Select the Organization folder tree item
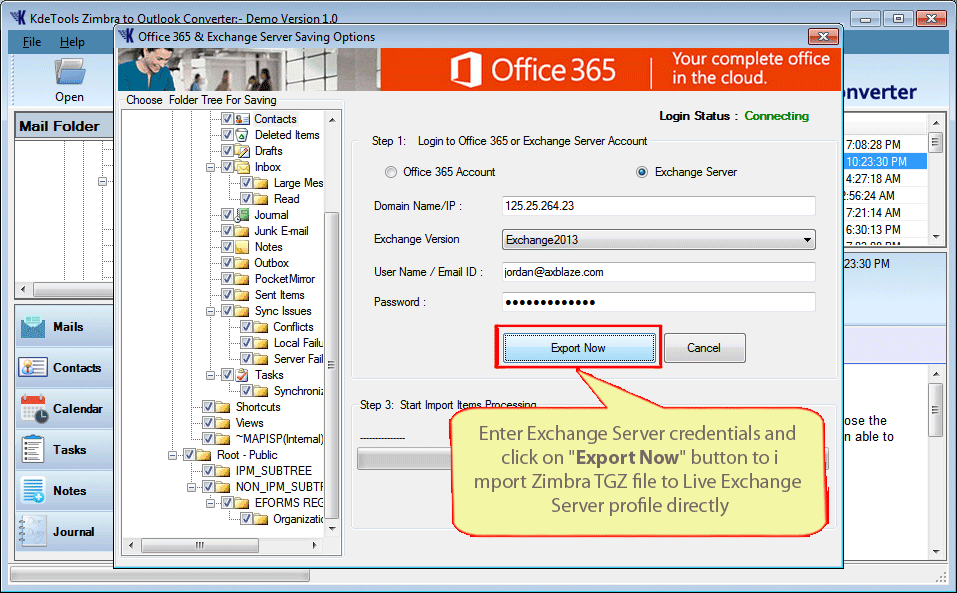This screenshot has width=957, height=593. pos(298,519)
